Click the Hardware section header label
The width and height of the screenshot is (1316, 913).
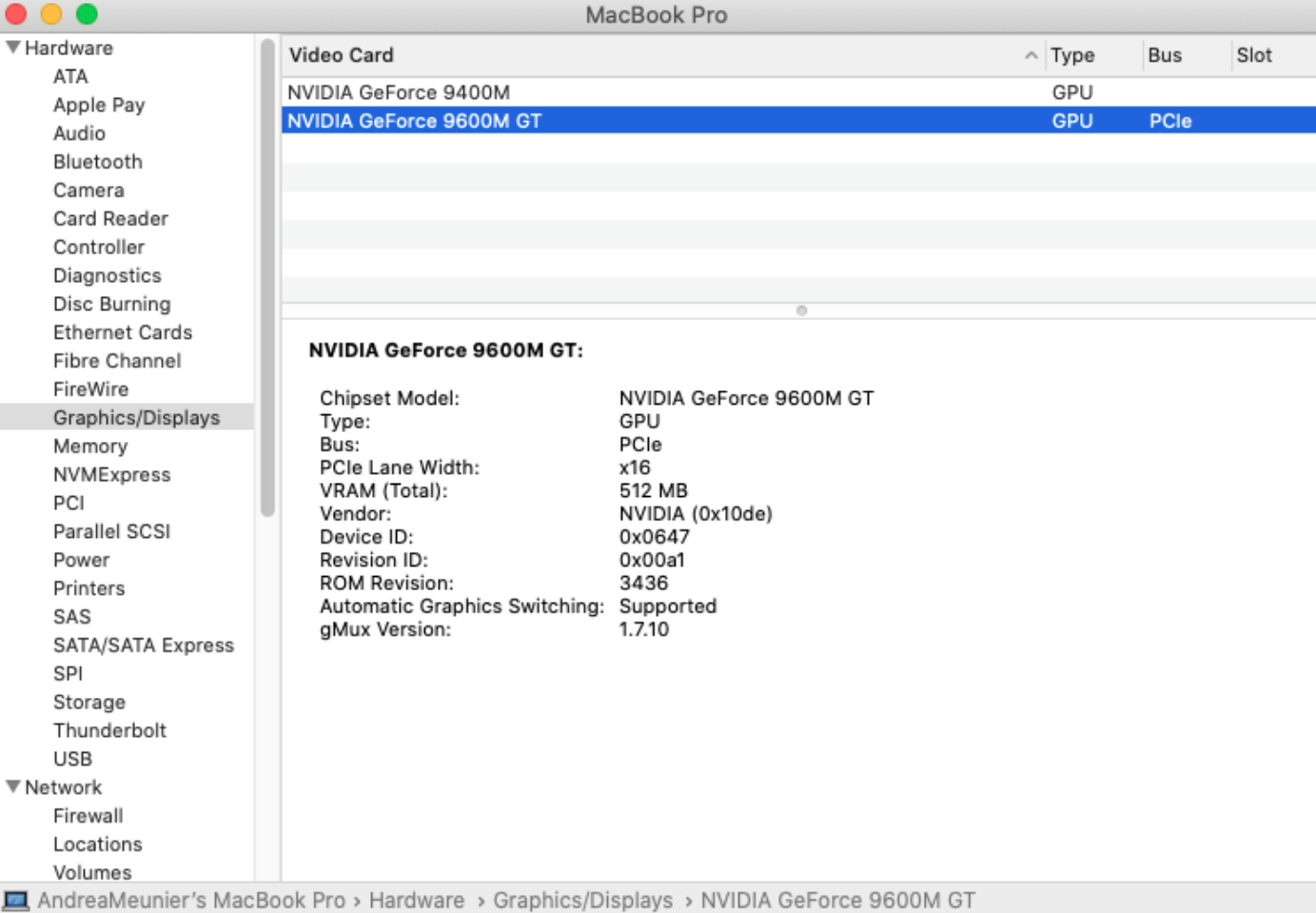tap(69, 48)
